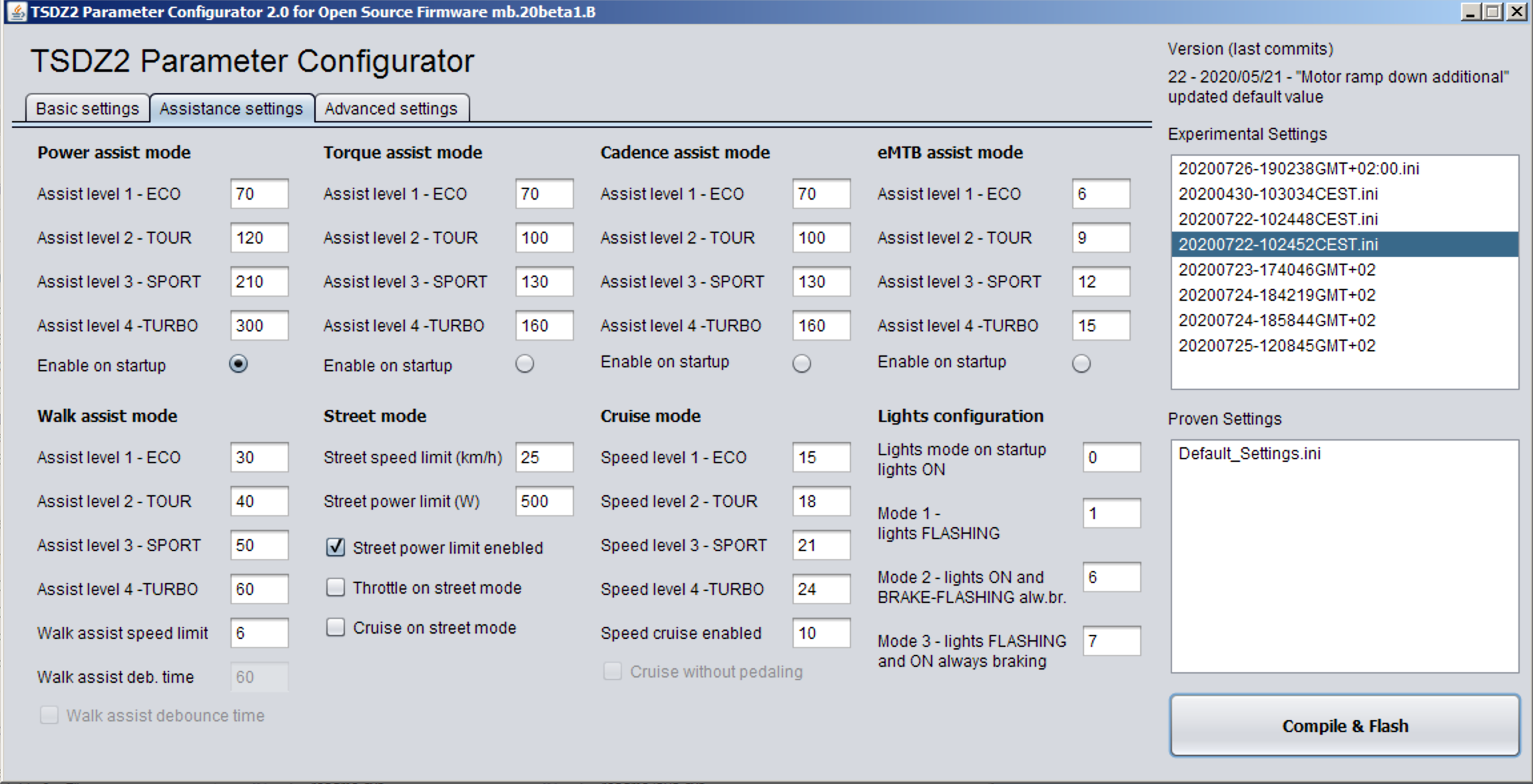The width and height of the screenshot is (1533, 784).
Task: Select 20200725-120845GMT+02 settings entry
Action: 1345,345
